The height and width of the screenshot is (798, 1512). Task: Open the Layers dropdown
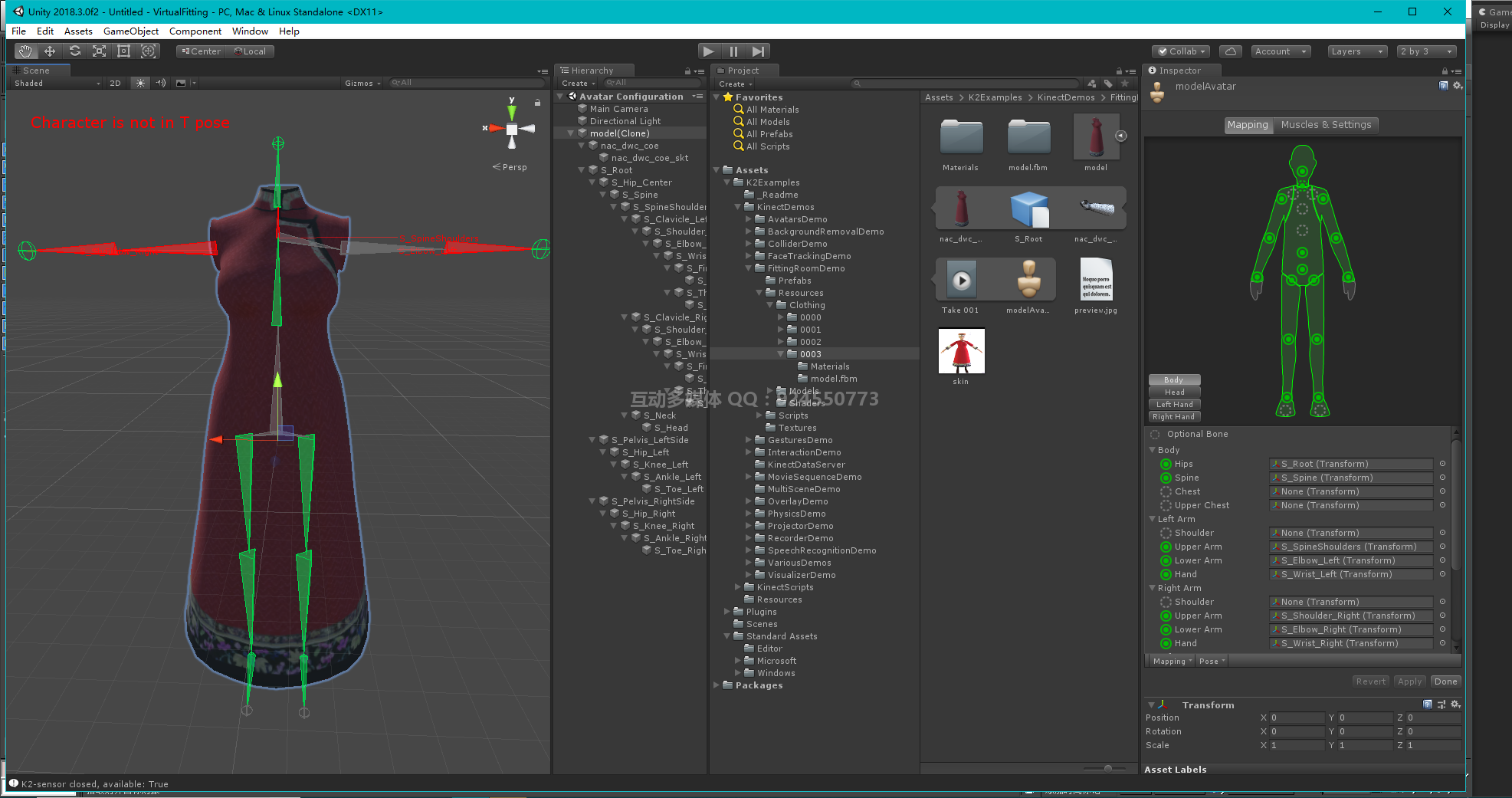[1357, 51]
